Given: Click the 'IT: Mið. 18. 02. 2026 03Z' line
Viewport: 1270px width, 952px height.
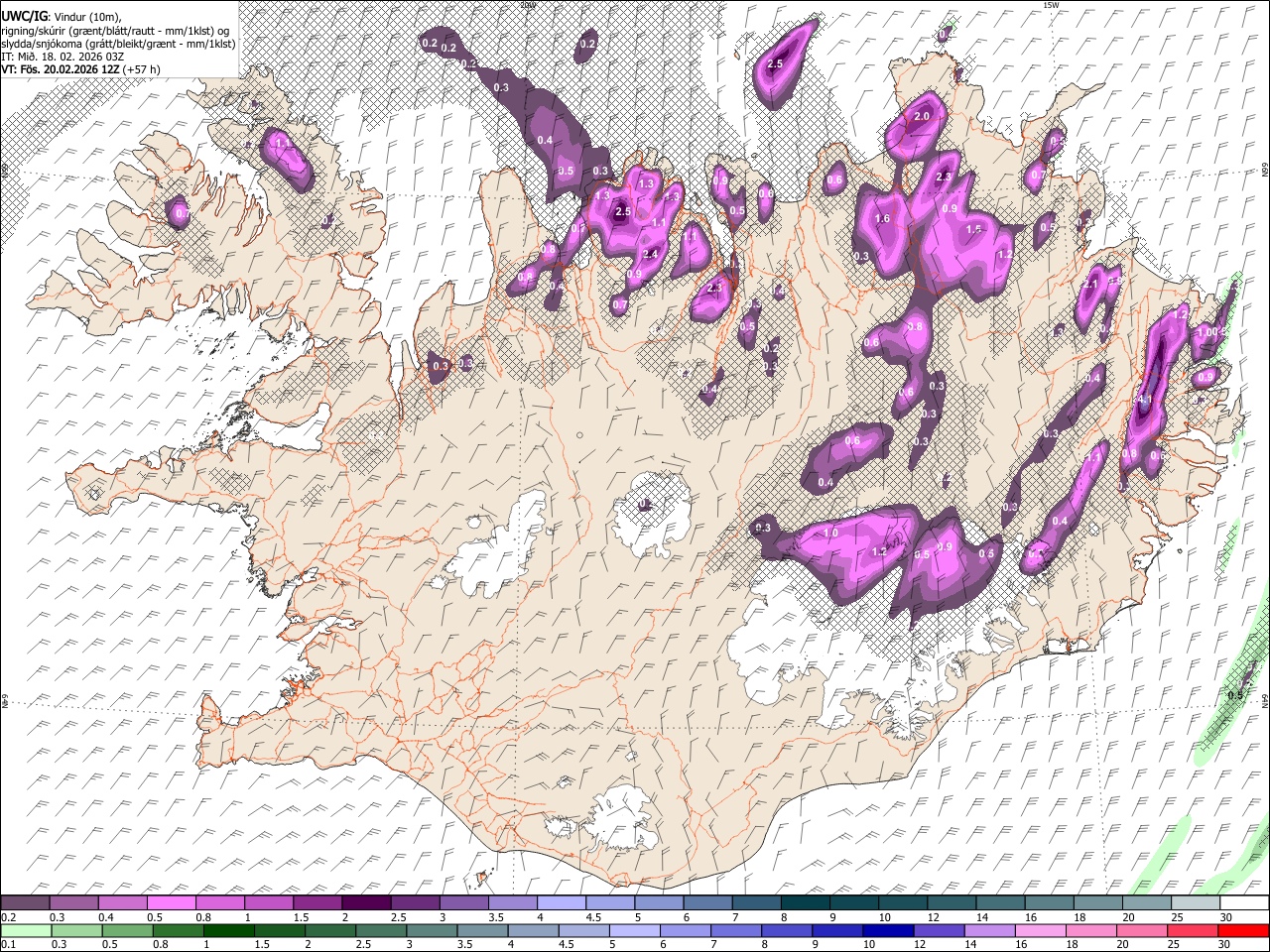Looking at the screenshot, I should click(63, 57).
